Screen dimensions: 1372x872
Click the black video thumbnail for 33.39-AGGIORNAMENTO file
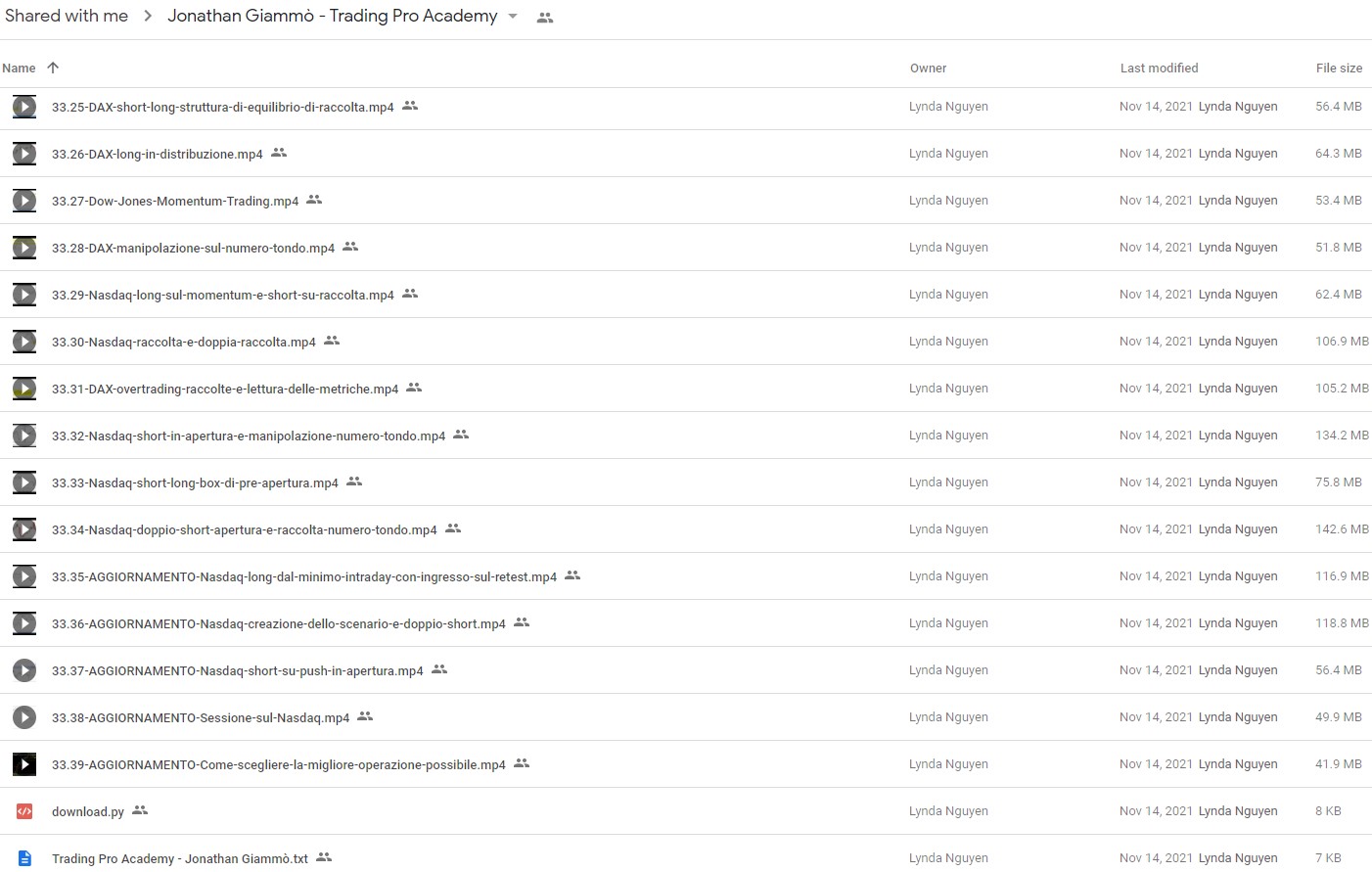coord(24,764)
